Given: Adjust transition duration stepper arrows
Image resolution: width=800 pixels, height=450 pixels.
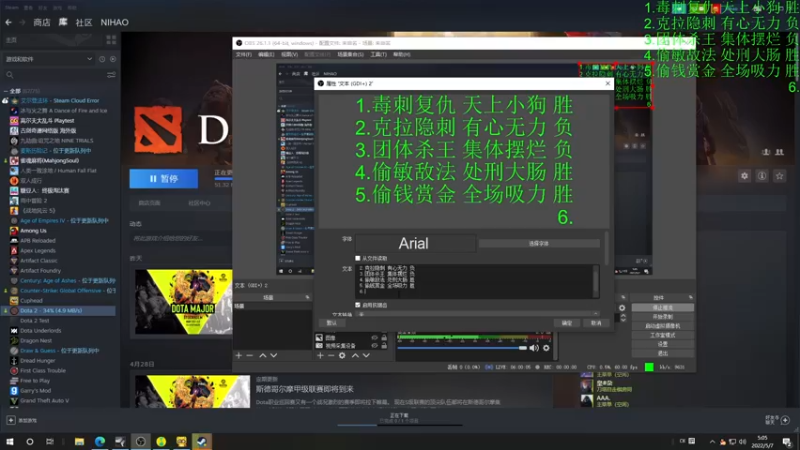Looking at the screenshot, I should 623,317.
